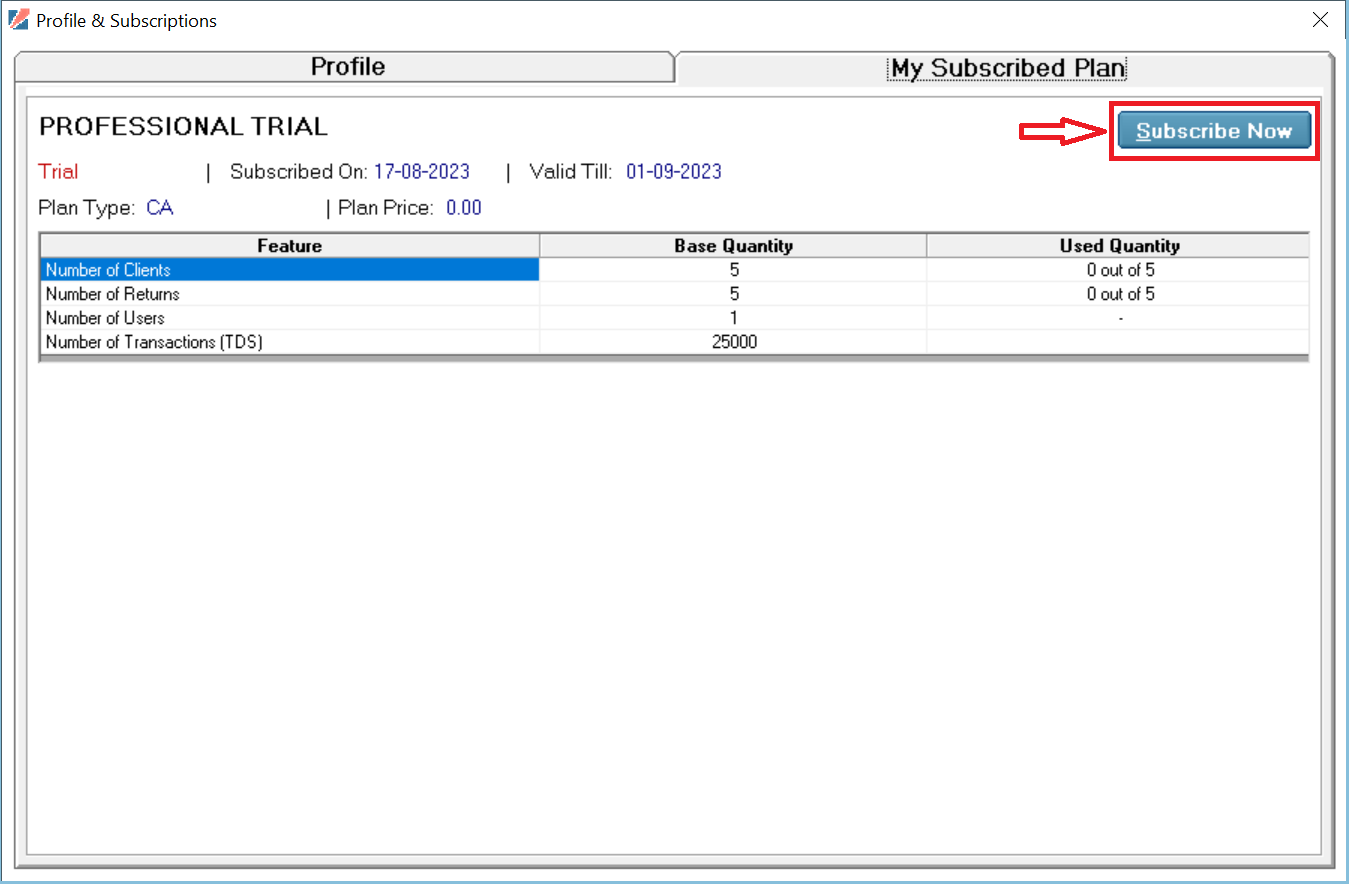The image size is (1349, 884).
Task: Click the plan price value 0.00
Action: click(464, 208)
